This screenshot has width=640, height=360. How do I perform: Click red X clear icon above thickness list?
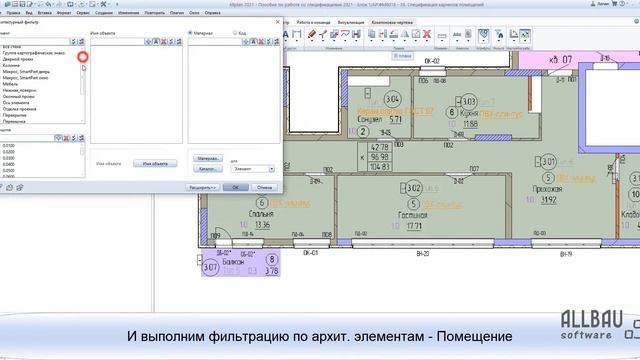(x=66, y=138)
